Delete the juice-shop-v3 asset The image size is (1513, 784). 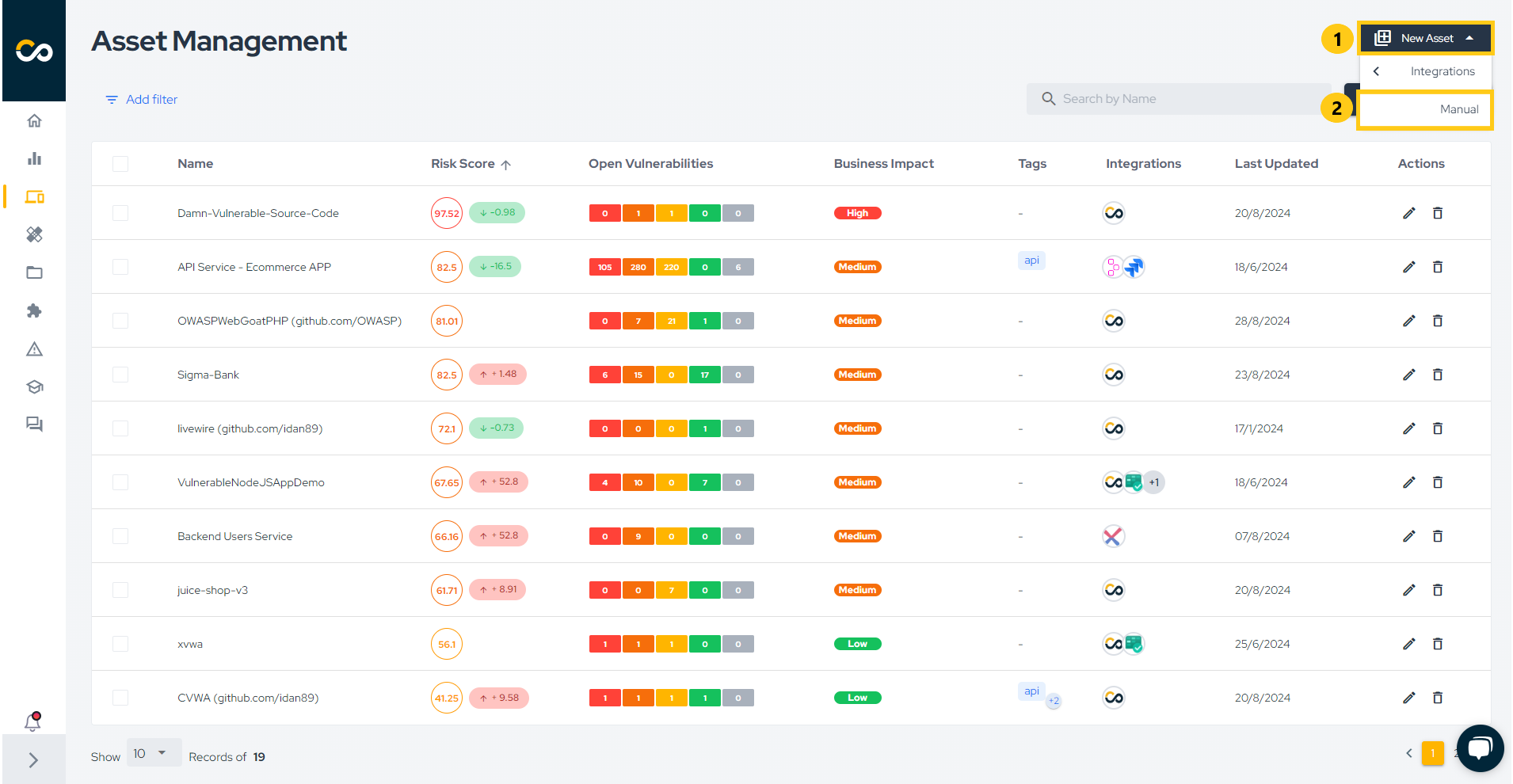1438,590
